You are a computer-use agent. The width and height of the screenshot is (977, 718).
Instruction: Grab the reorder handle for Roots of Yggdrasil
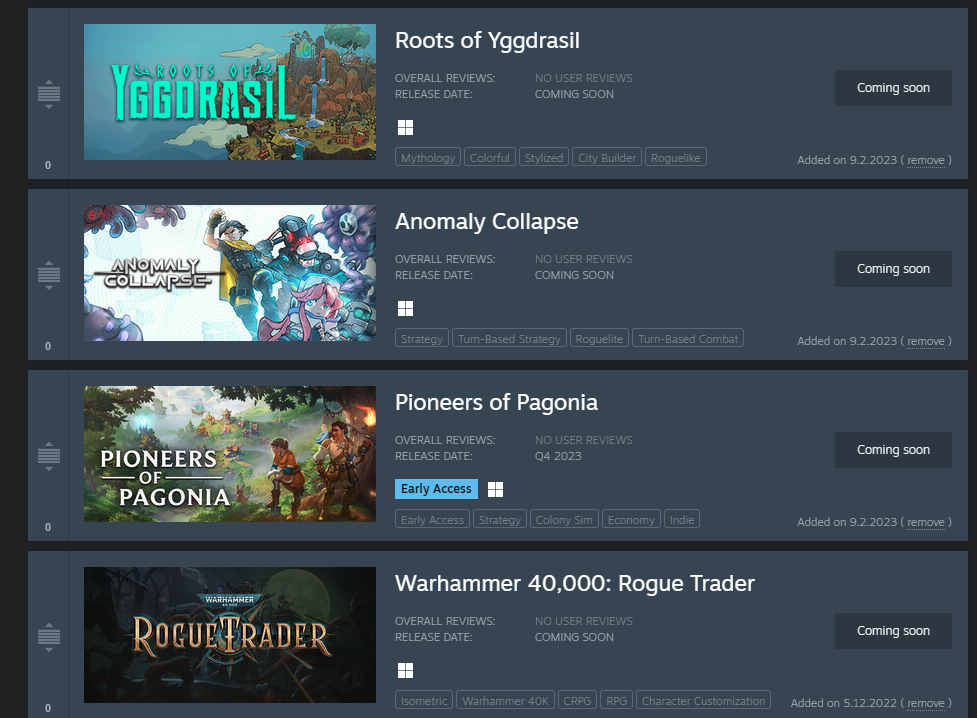(x=49, y=94)
